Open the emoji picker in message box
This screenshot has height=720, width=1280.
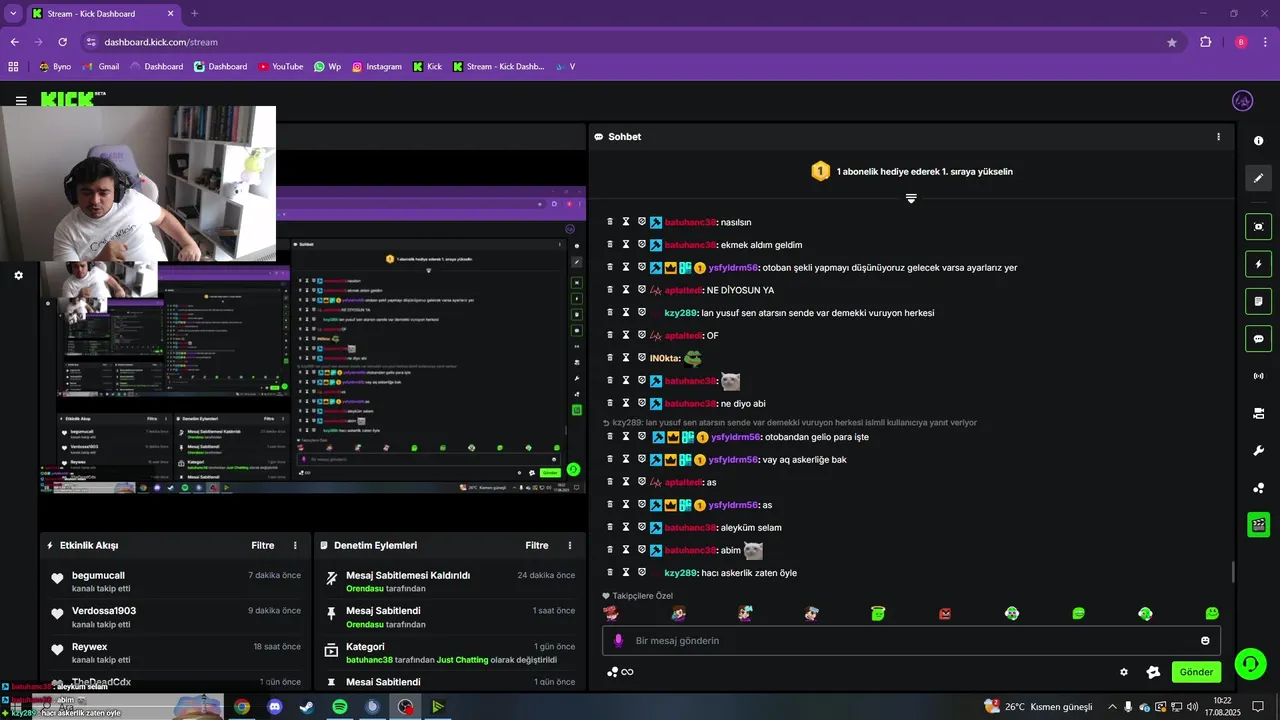point(1205,641)
